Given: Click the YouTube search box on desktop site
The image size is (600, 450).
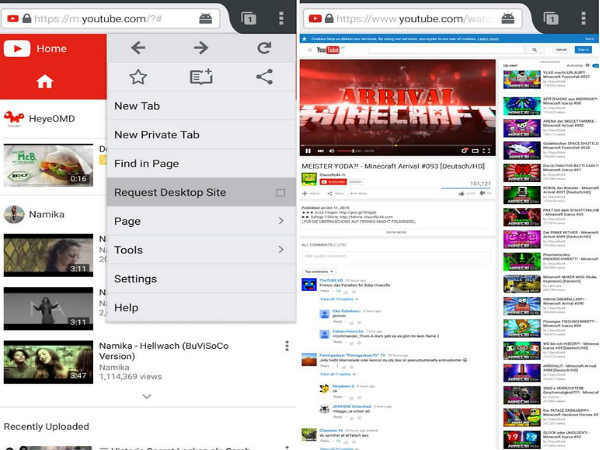Looking at the screenshot, I should (x=447, y=50).
